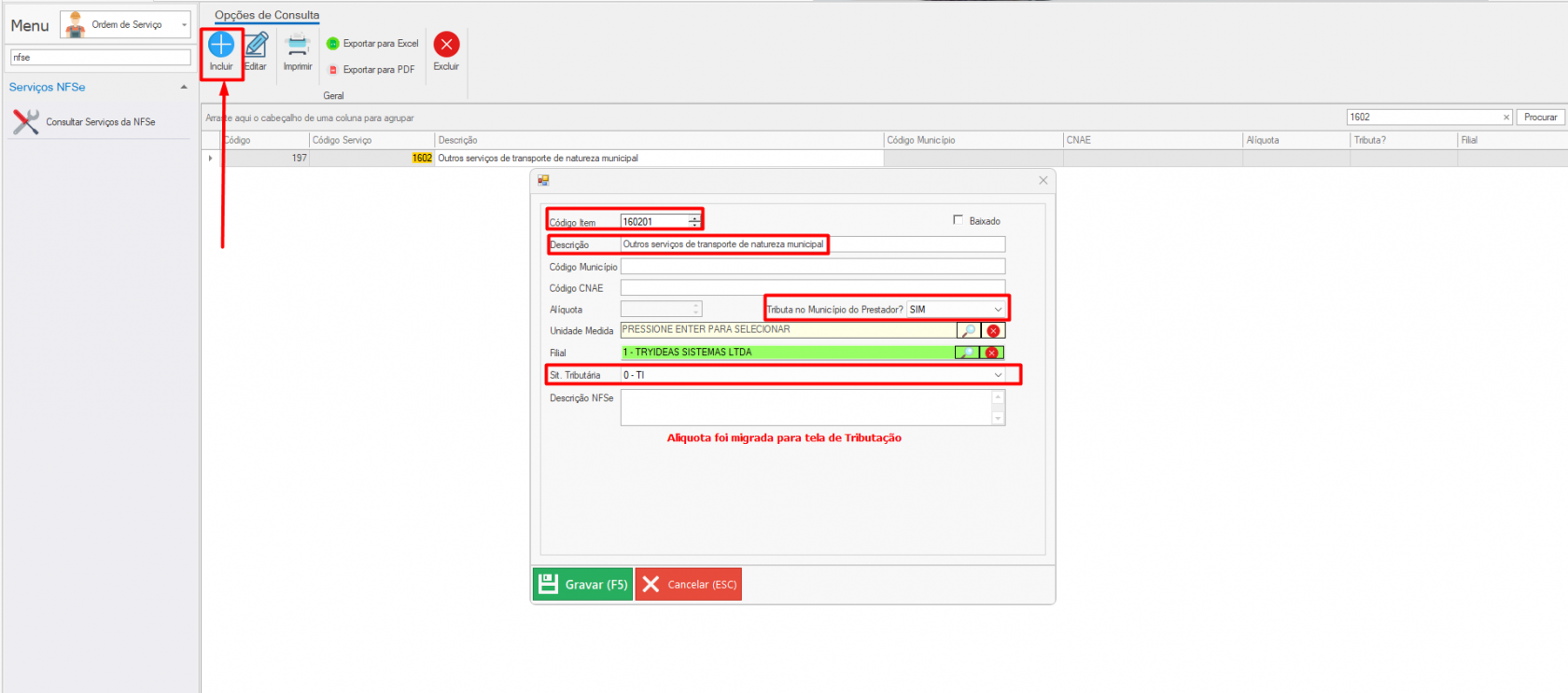Click the Incluir plus icon
This screenshot has width=1568, height=693.
click(x=221, y=45)
